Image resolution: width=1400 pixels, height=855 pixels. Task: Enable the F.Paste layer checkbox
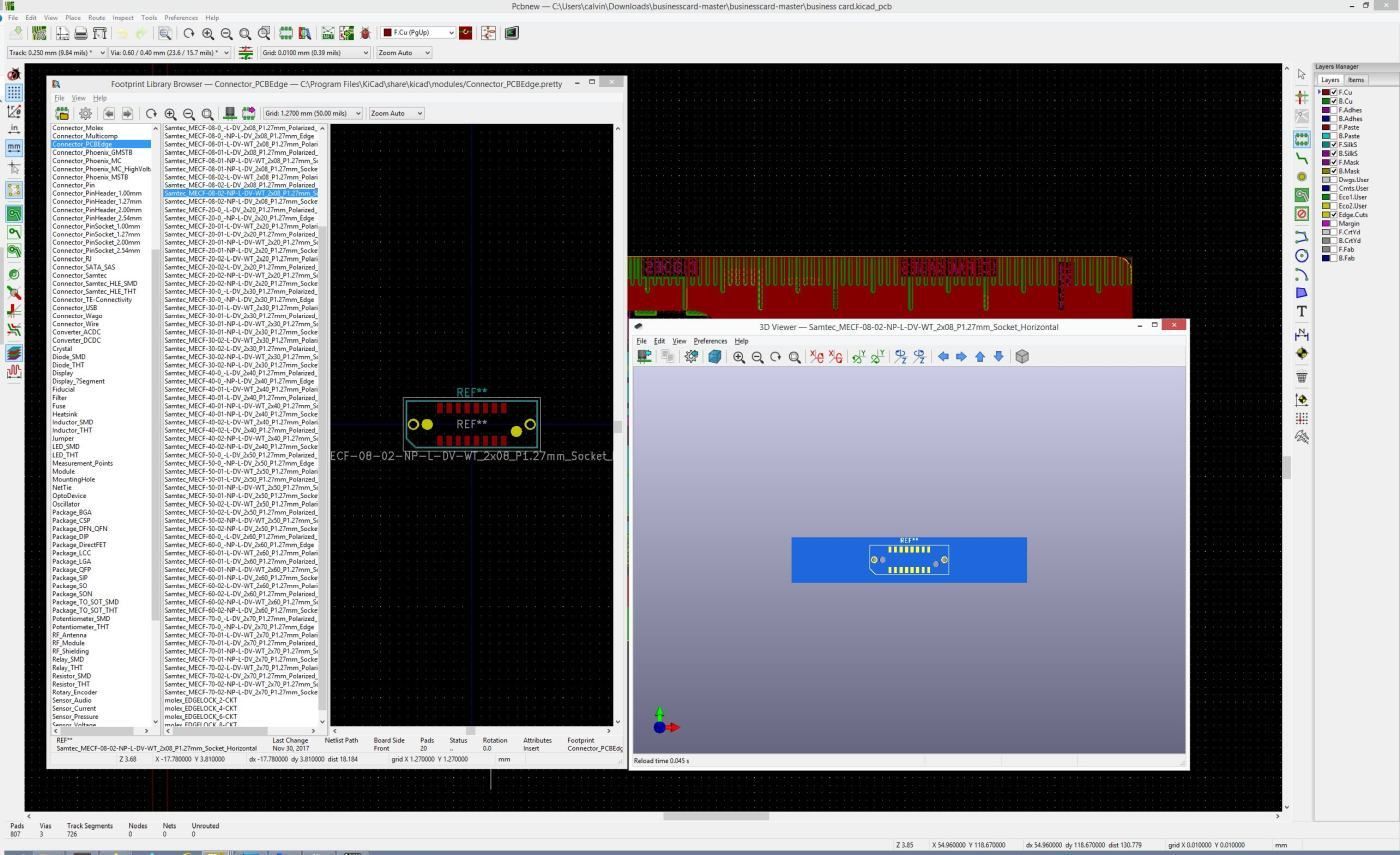tap(1332, 127)
